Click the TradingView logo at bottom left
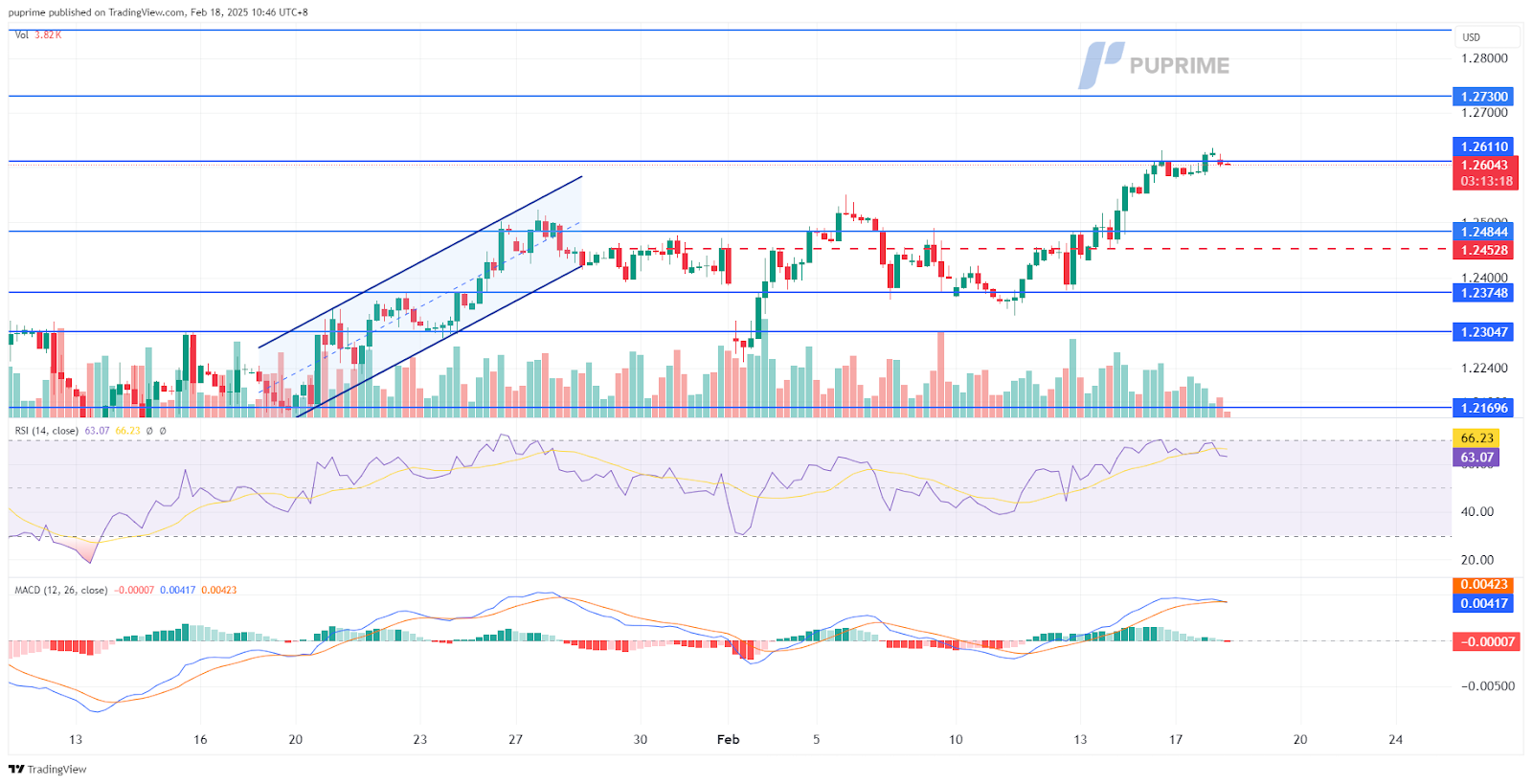The image size is (1532, 784). tap(48, 769)
